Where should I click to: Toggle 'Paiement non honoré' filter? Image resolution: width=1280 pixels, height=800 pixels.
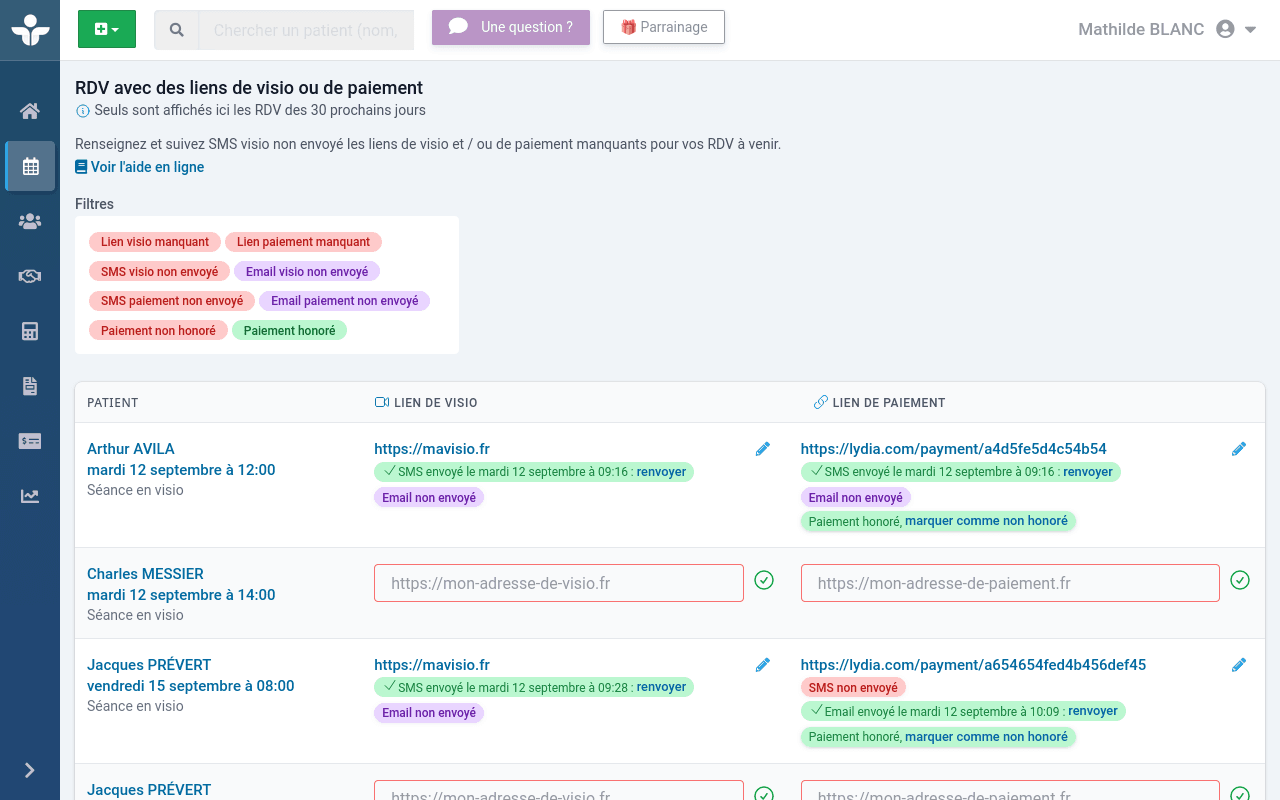coord(158,331)
